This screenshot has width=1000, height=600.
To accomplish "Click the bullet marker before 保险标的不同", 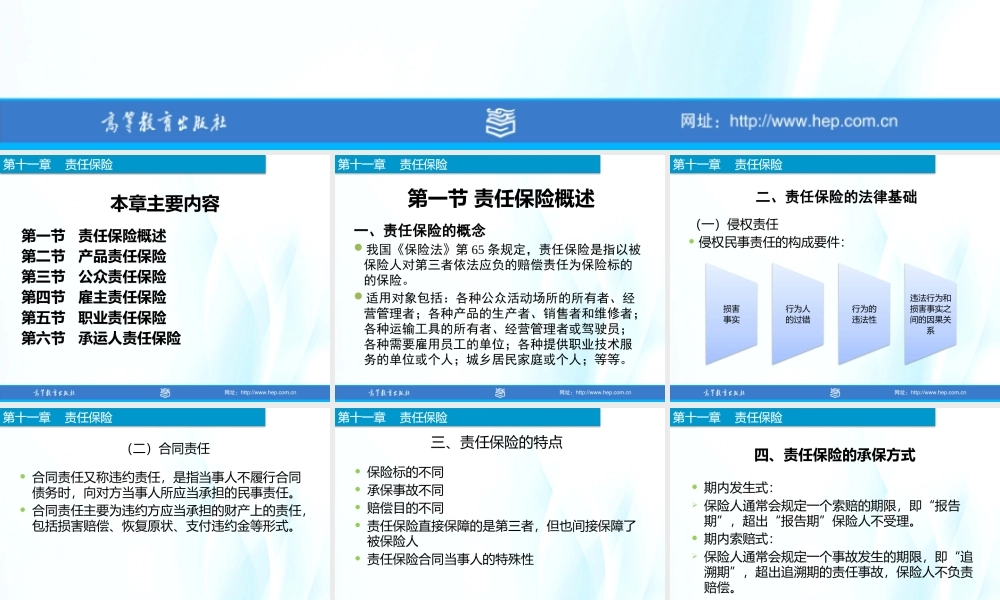I will point(359,472).
